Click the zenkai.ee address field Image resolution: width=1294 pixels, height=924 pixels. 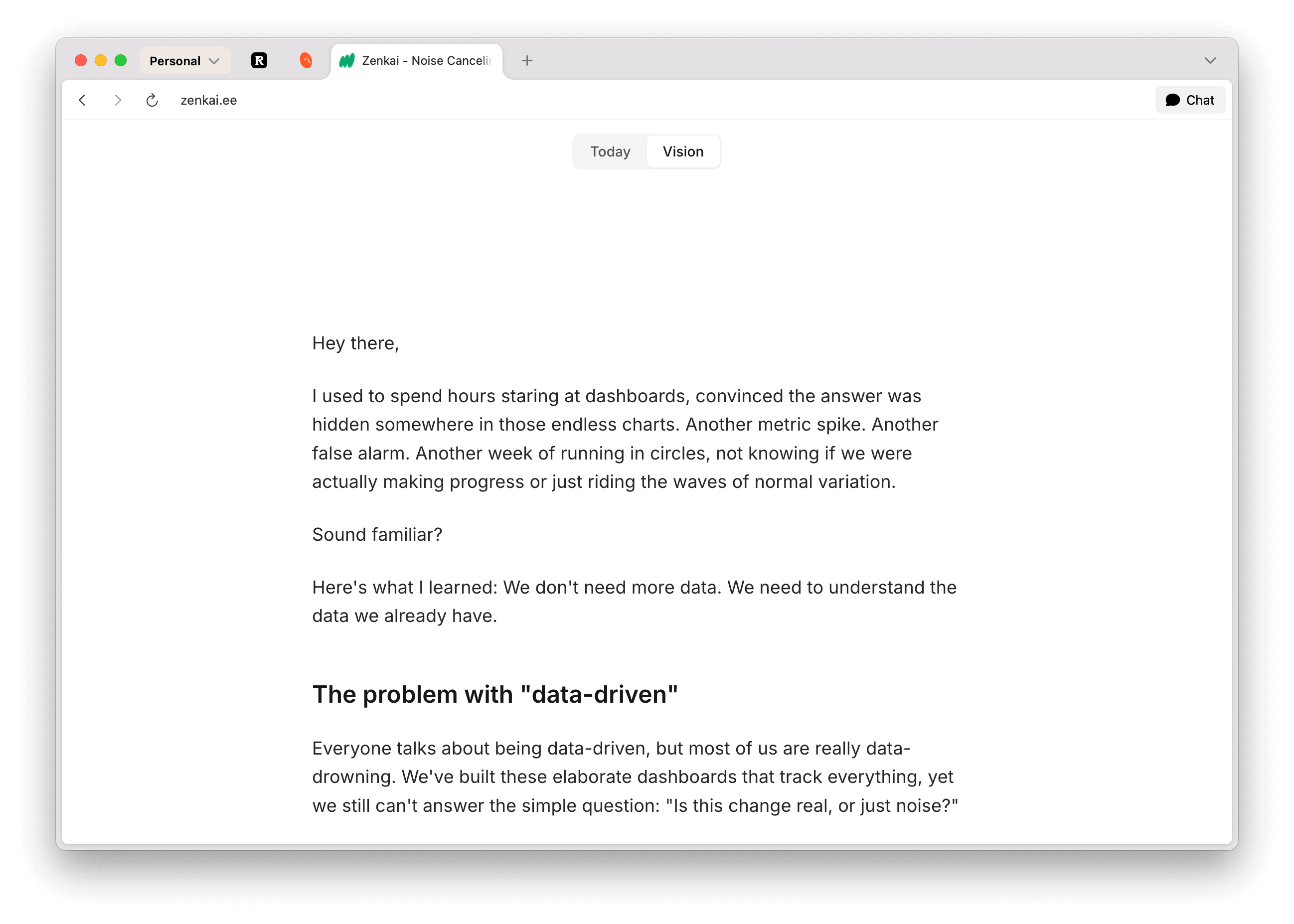209,100
